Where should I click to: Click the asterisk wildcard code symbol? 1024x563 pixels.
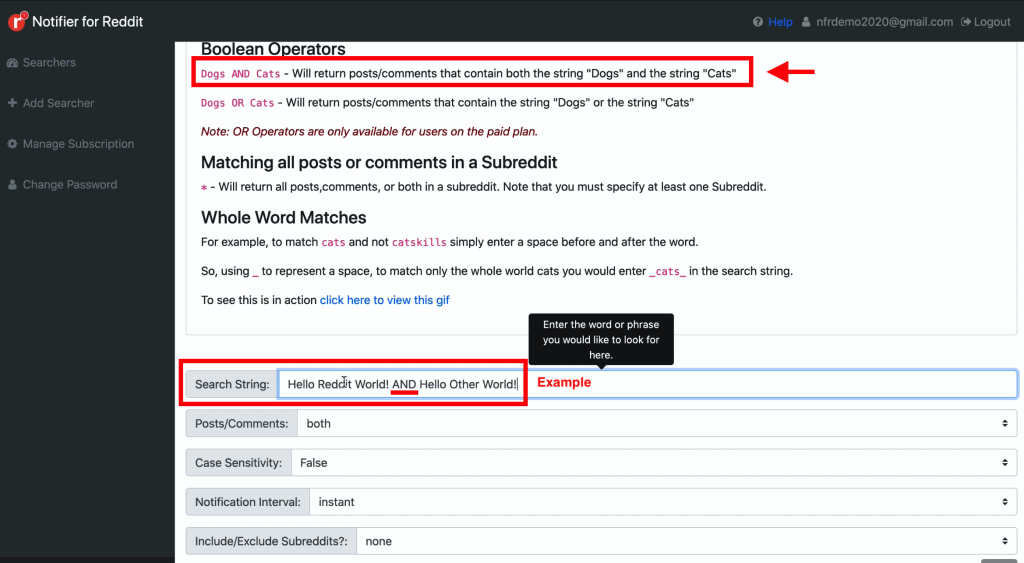coord(204,188)
